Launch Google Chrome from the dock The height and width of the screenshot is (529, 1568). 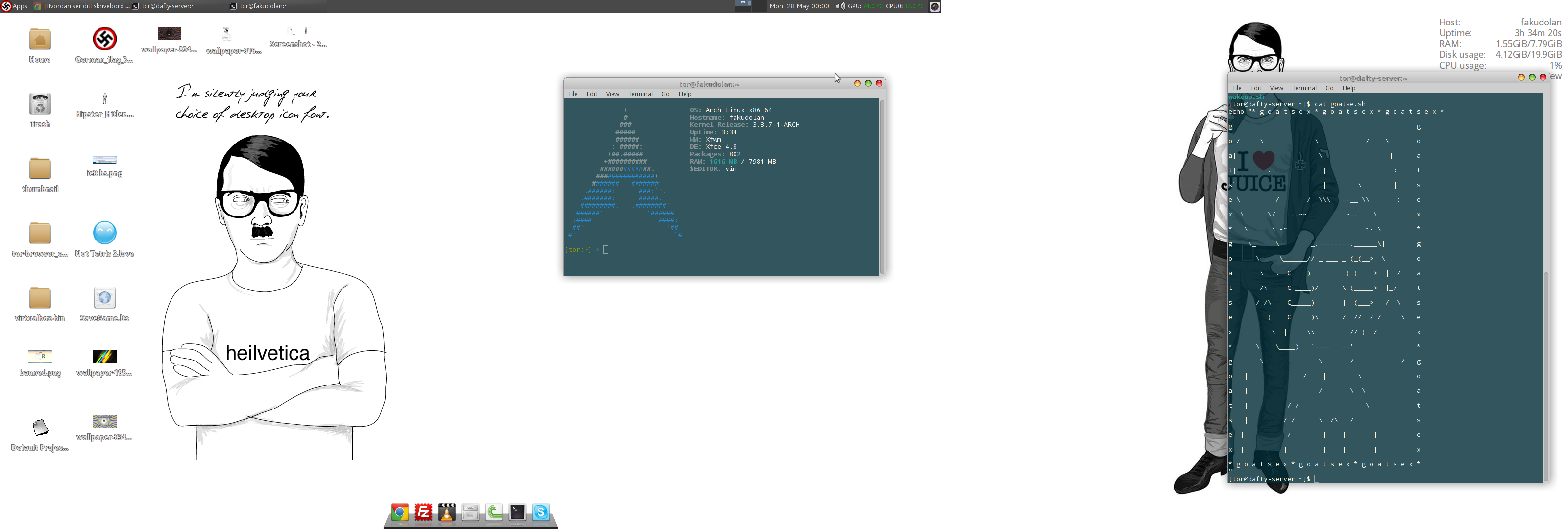tap(399, 512)
